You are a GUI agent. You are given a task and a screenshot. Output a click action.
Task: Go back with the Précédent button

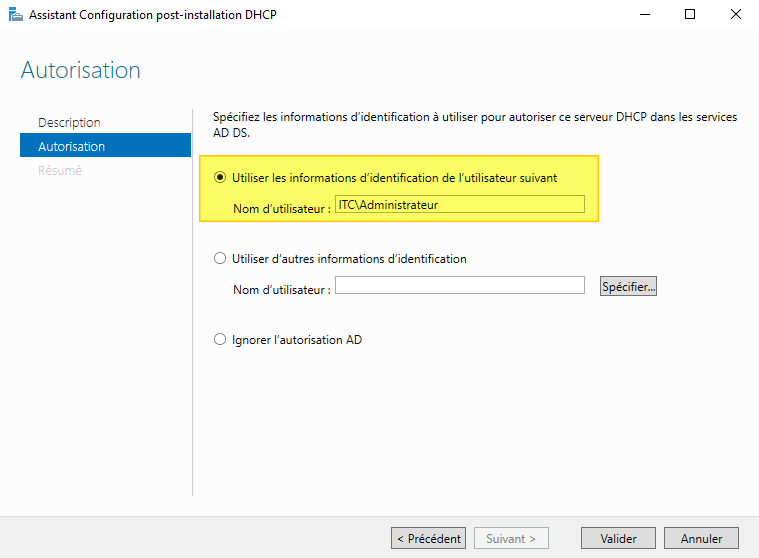pos(428,538)
